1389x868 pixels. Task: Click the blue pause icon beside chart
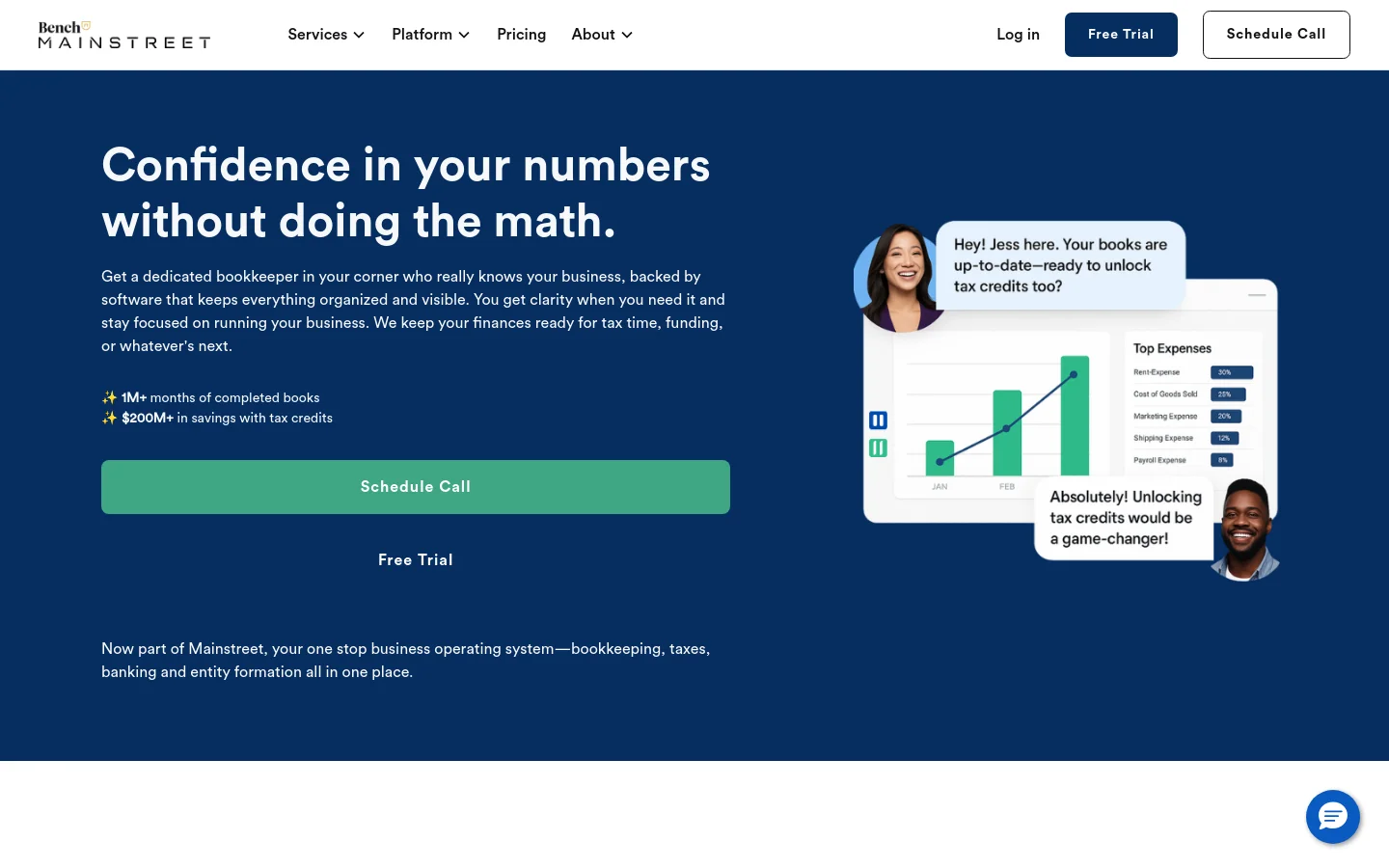click(878, 420)
